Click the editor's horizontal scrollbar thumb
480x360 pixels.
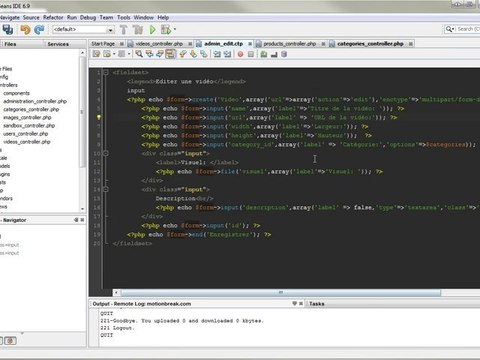(x=280, y=293)
